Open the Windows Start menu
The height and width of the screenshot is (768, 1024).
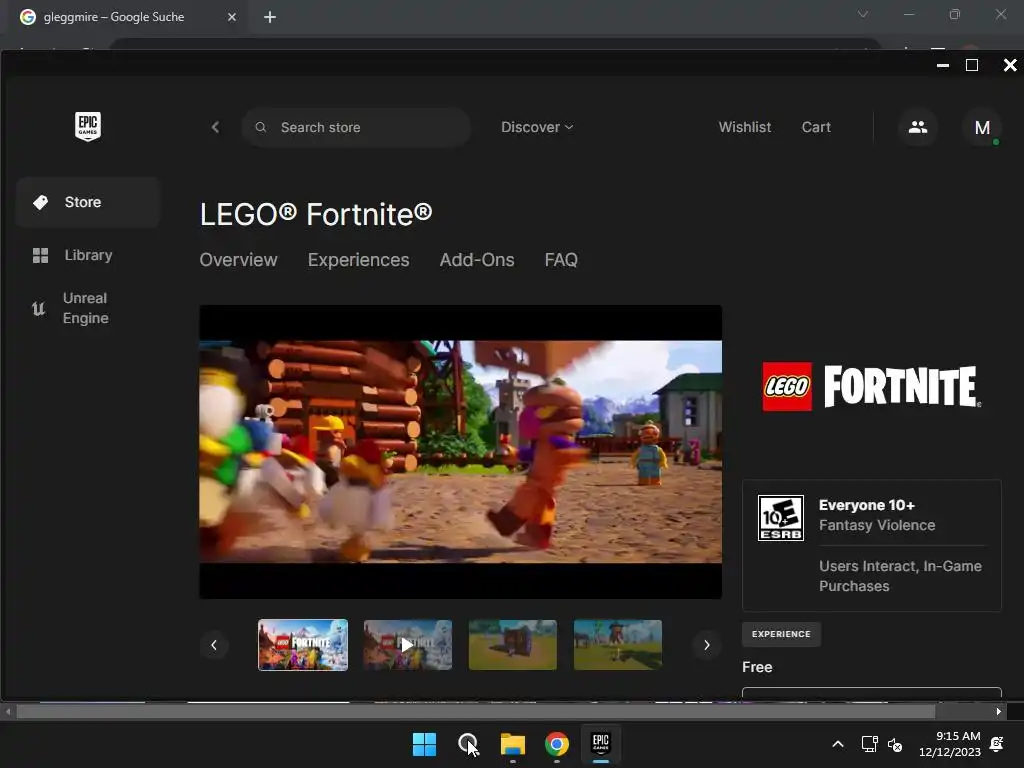[424, 744]
